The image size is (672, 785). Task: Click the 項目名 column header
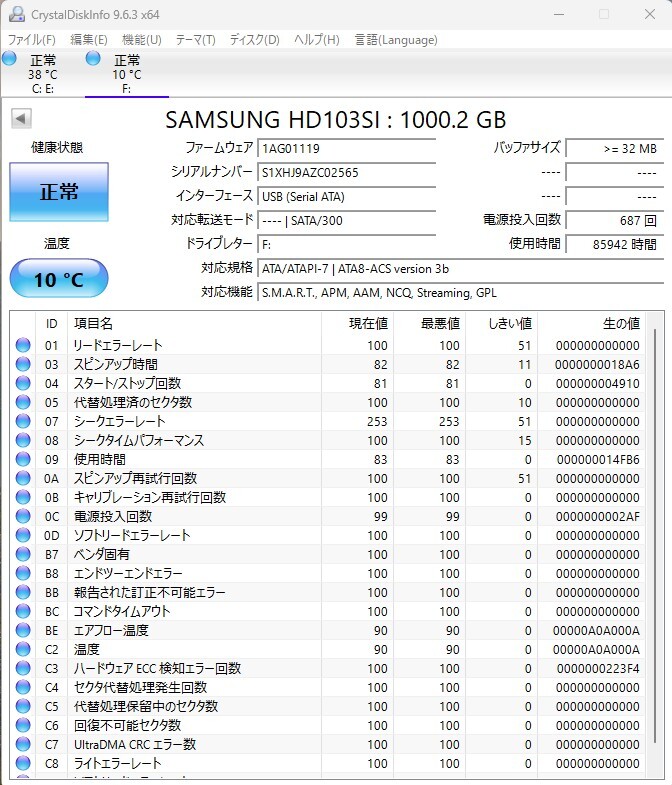click(x=194, y=323)
